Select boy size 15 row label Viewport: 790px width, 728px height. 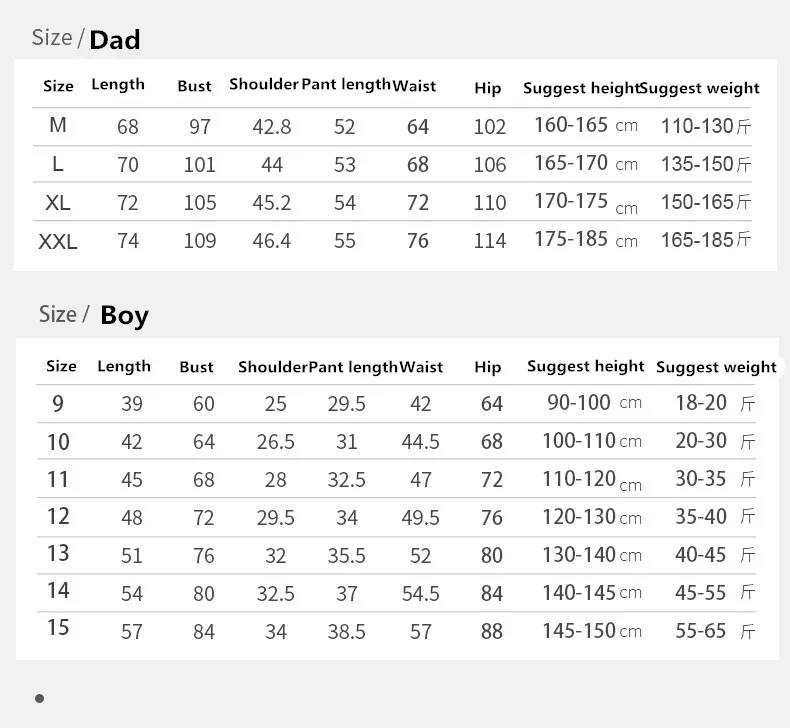tap(58, 628)
